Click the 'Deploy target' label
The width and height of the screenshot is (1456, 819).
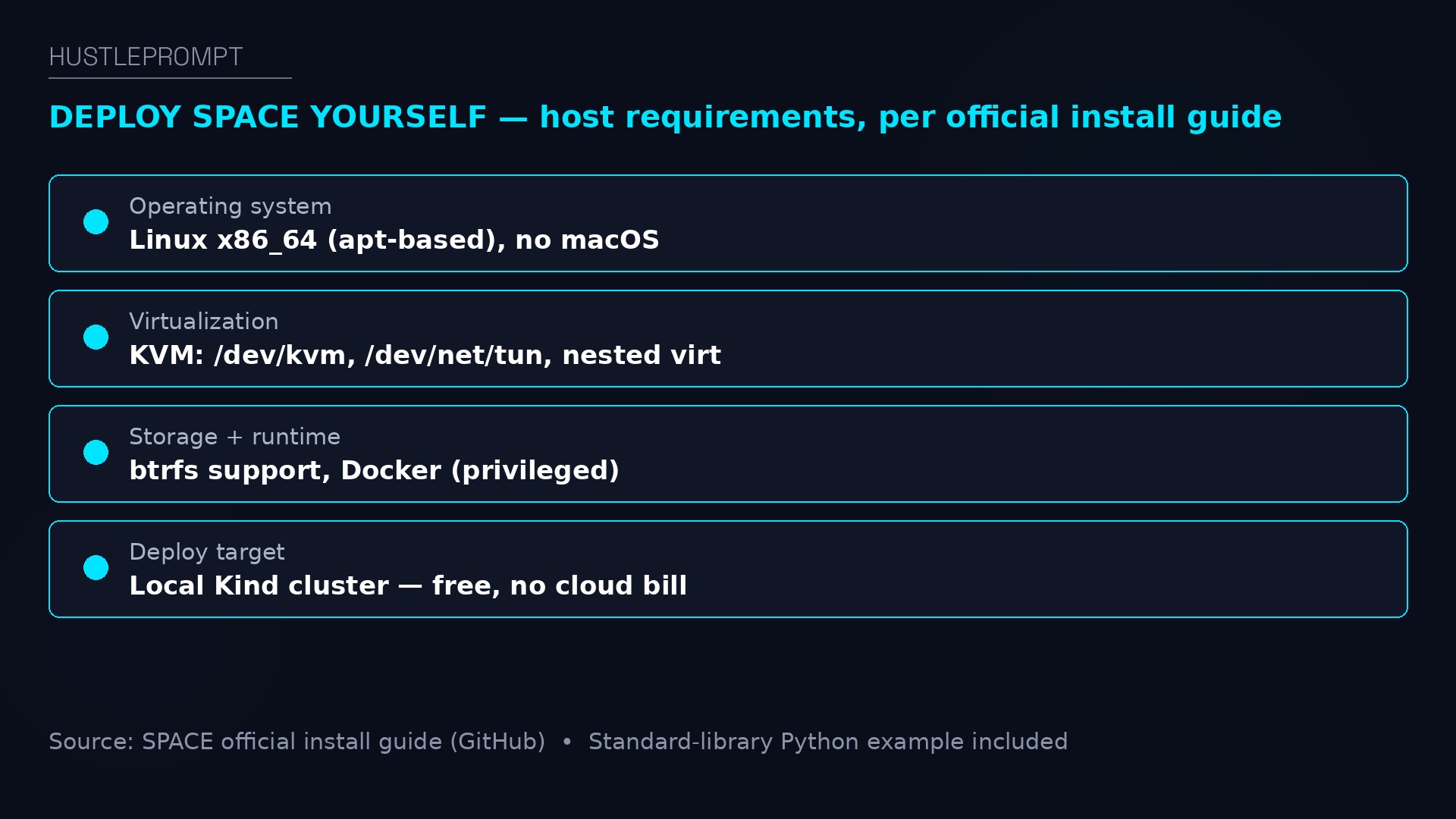[207, 552]
